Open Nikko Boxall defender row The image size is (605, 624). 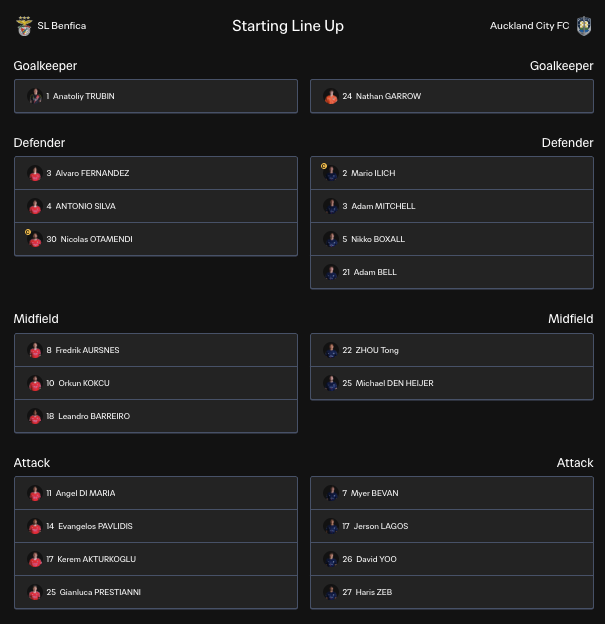[x=452, y=239]
